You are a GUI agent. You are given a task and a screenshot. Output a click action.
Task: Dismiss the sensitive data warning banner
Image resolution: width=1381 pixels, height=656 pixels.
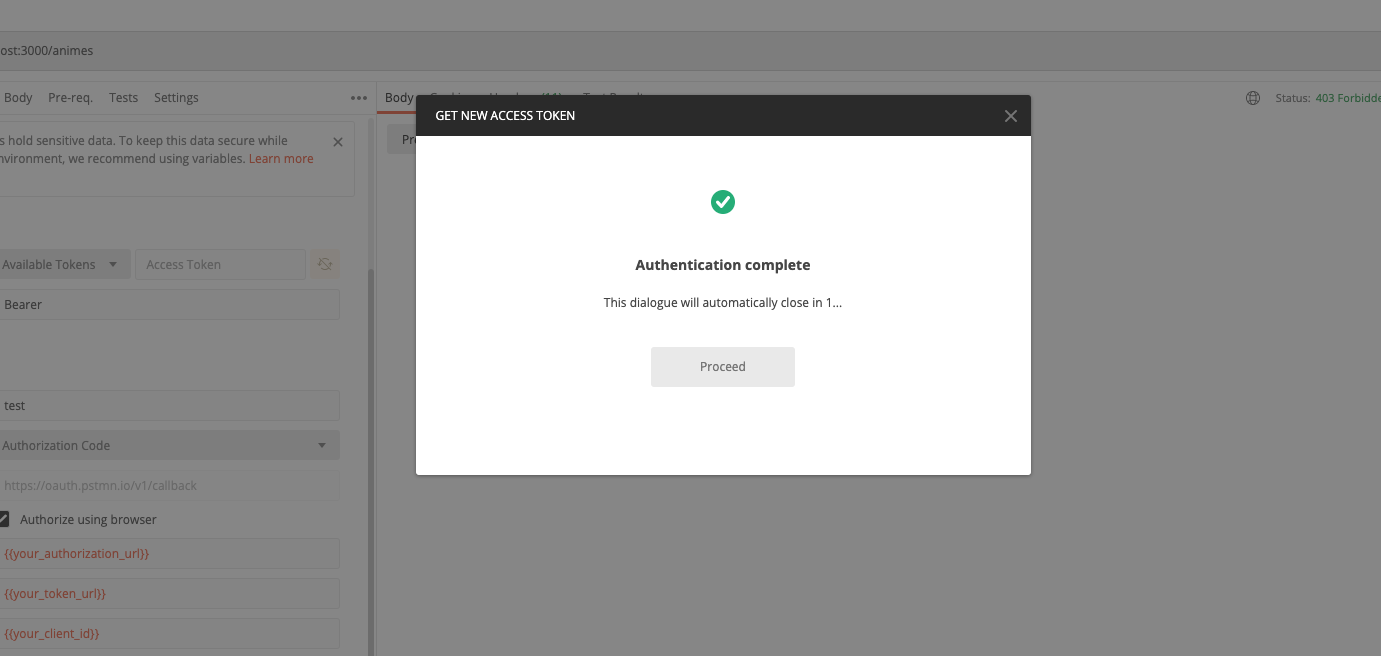pyautogui.click(x=338, y=142)
